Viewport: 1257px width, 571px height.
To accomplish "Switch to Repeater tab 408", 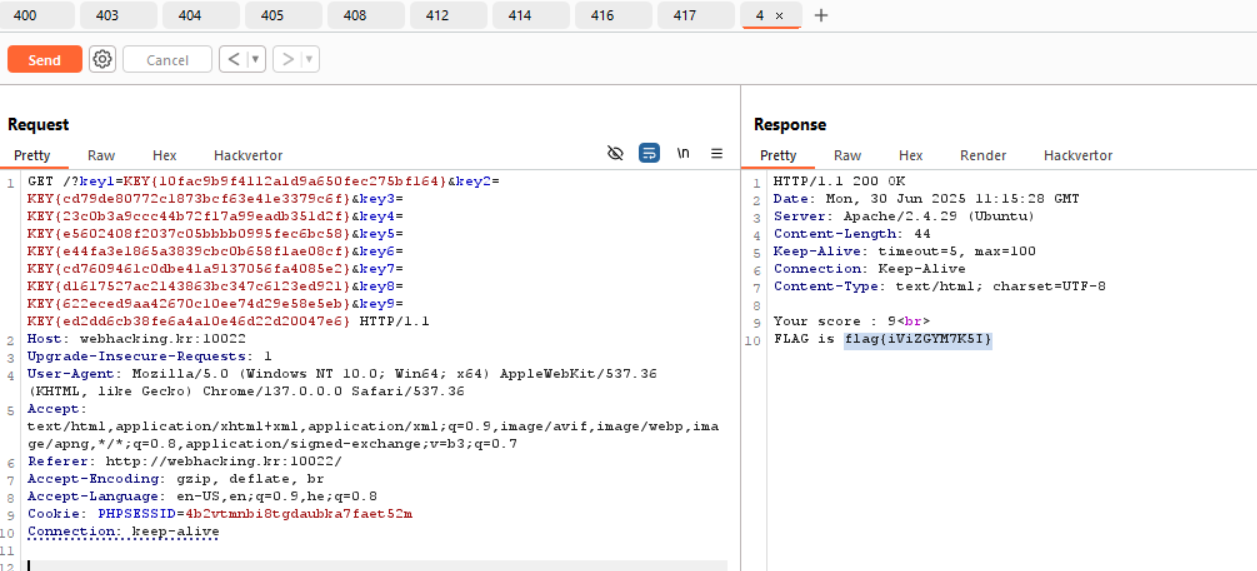I will (x=366, y=15).
